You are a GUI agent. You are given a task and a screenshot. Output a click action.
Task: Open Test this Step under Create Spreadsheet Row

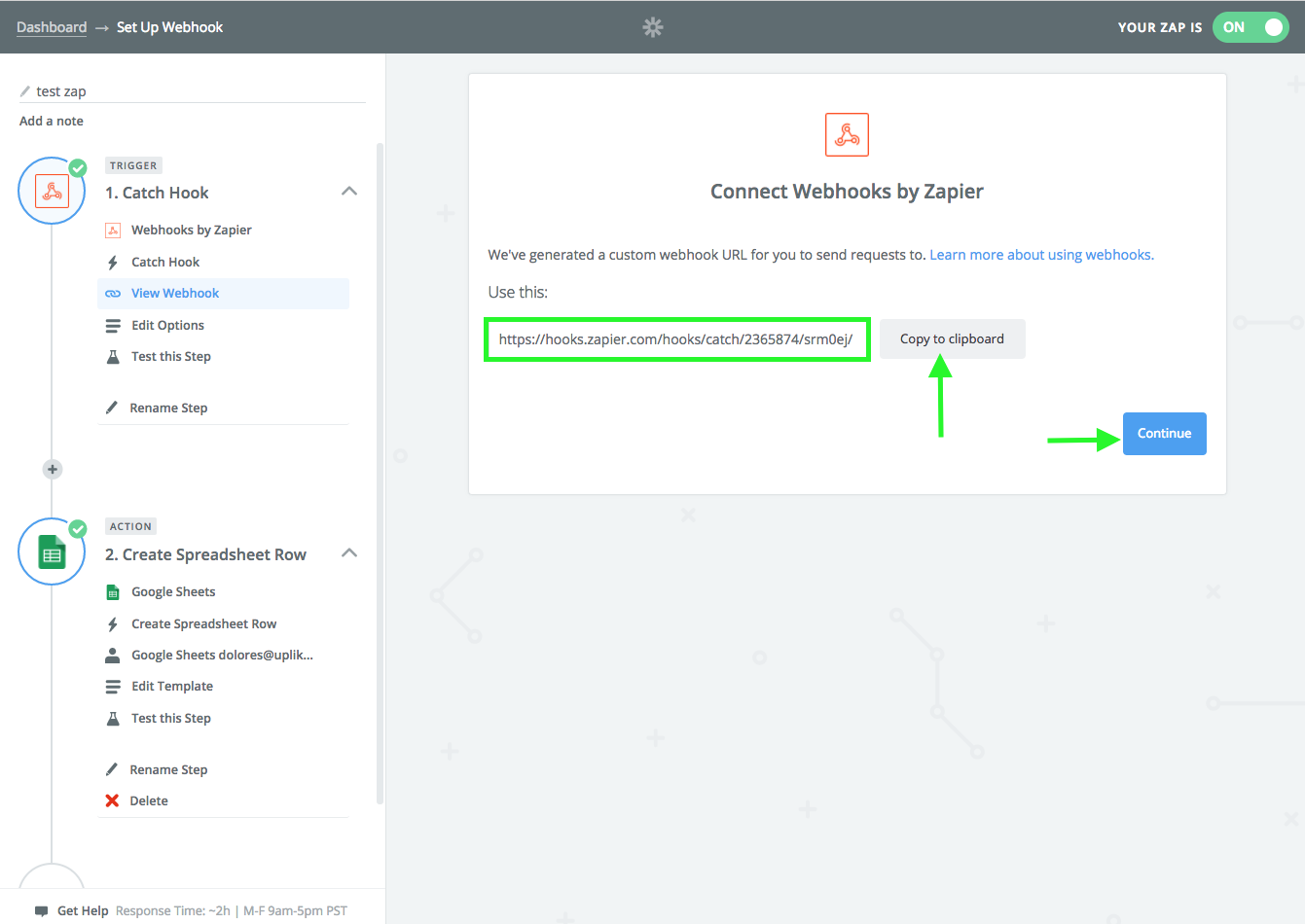pyautogui.click(x=171, y=719)
